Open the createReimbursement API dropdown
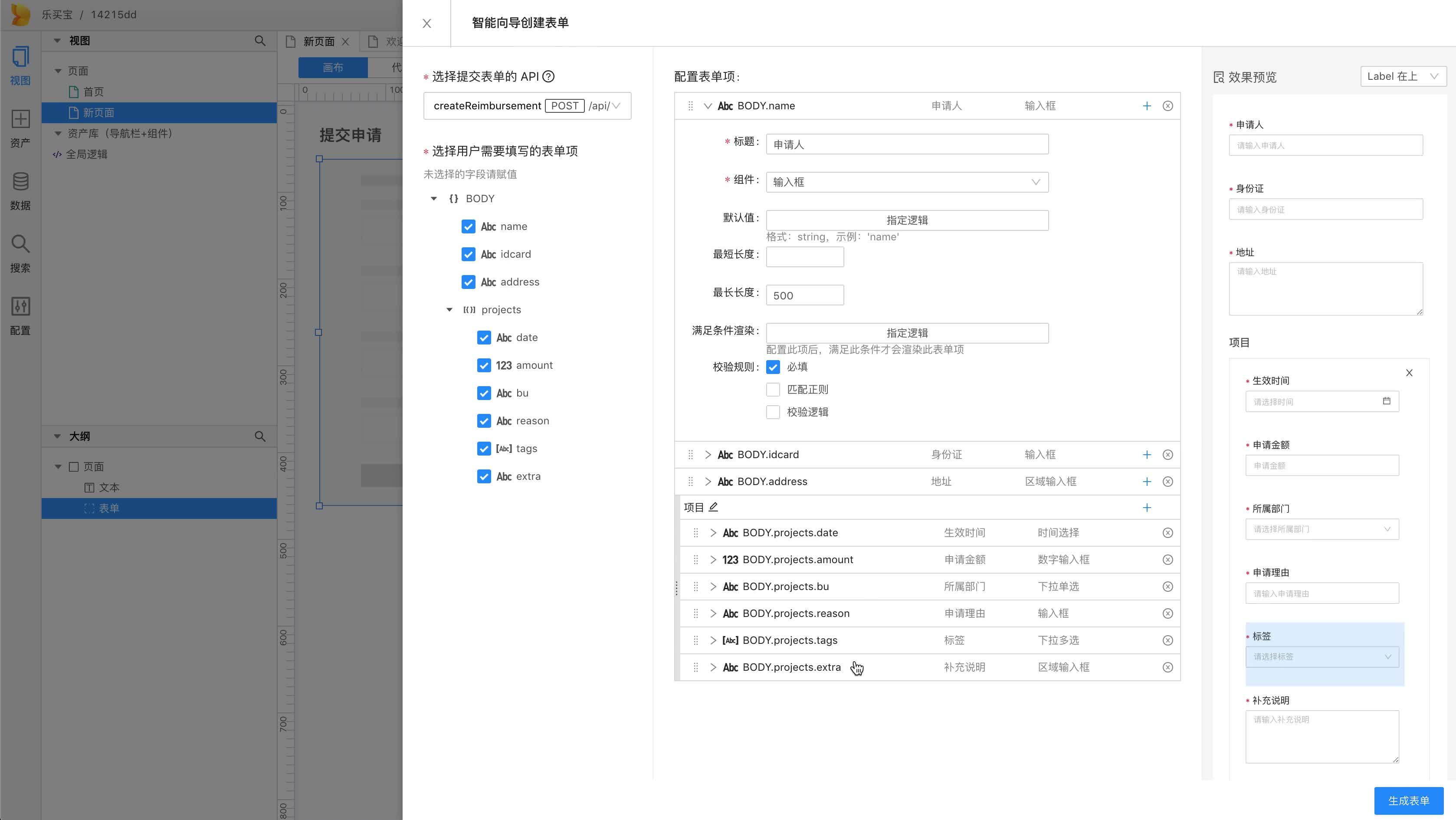The image size is (1456, 820). (527, 106)
